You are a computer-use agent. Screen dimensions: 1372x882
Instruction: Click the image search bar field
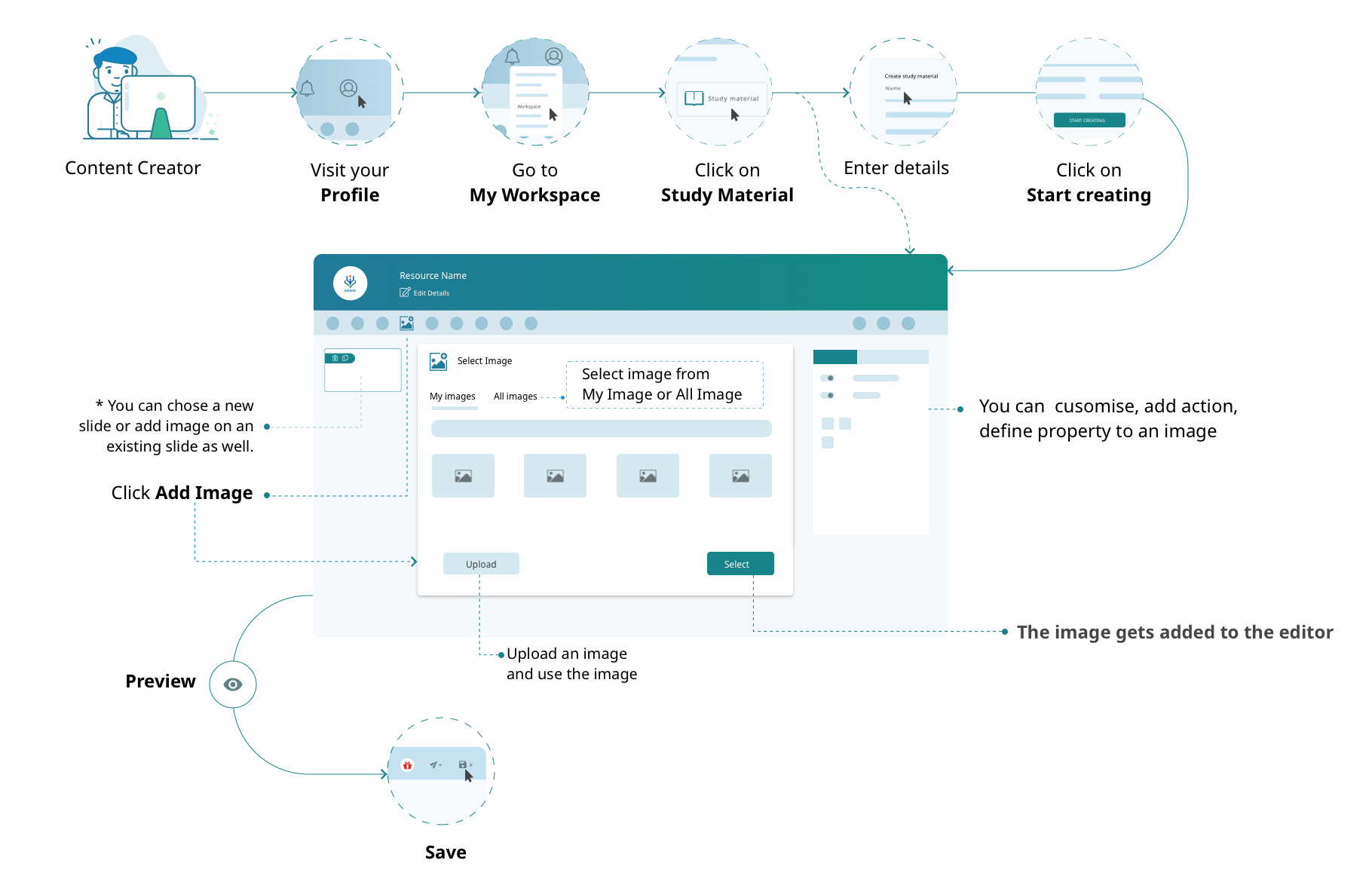(601, 429)
